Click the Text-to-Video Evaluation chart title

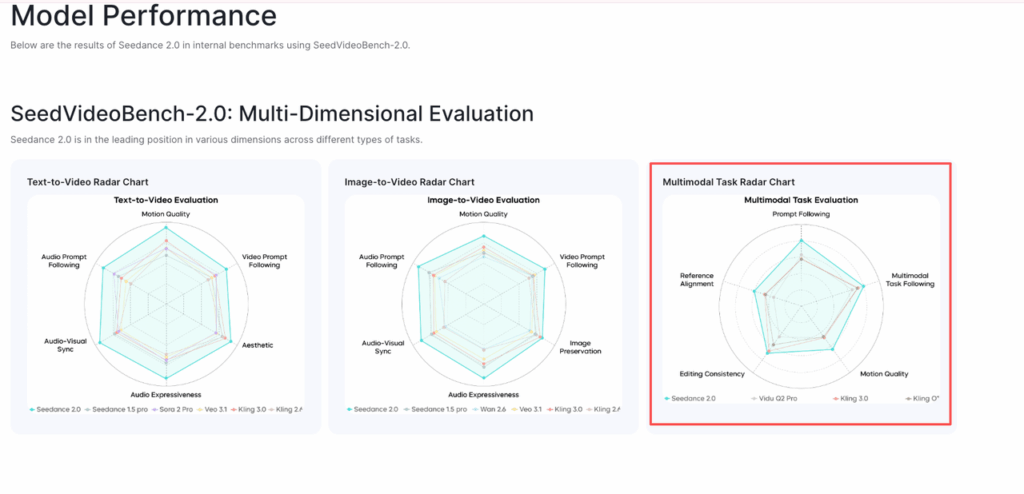[x=166, y=200]
